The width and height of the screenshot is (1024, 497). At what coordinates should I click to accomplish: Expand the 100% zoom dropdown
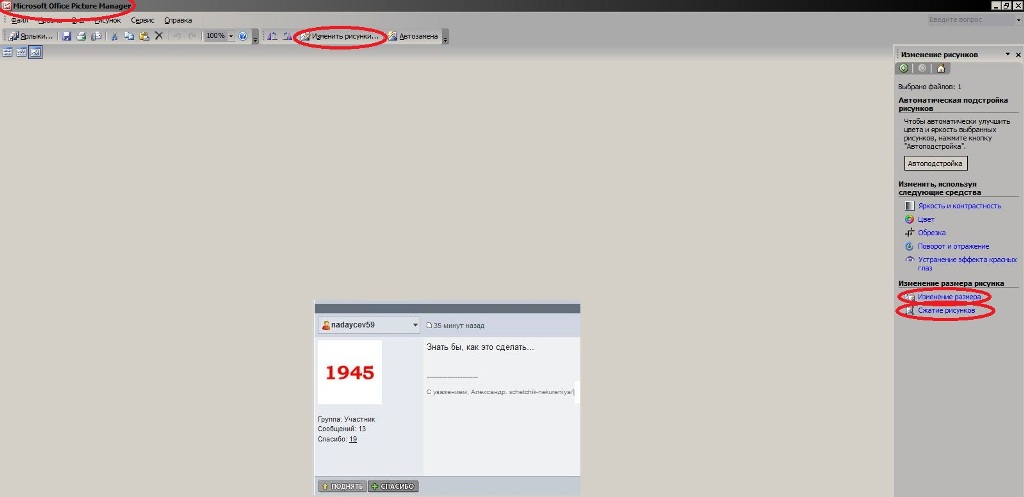(231, 36)
